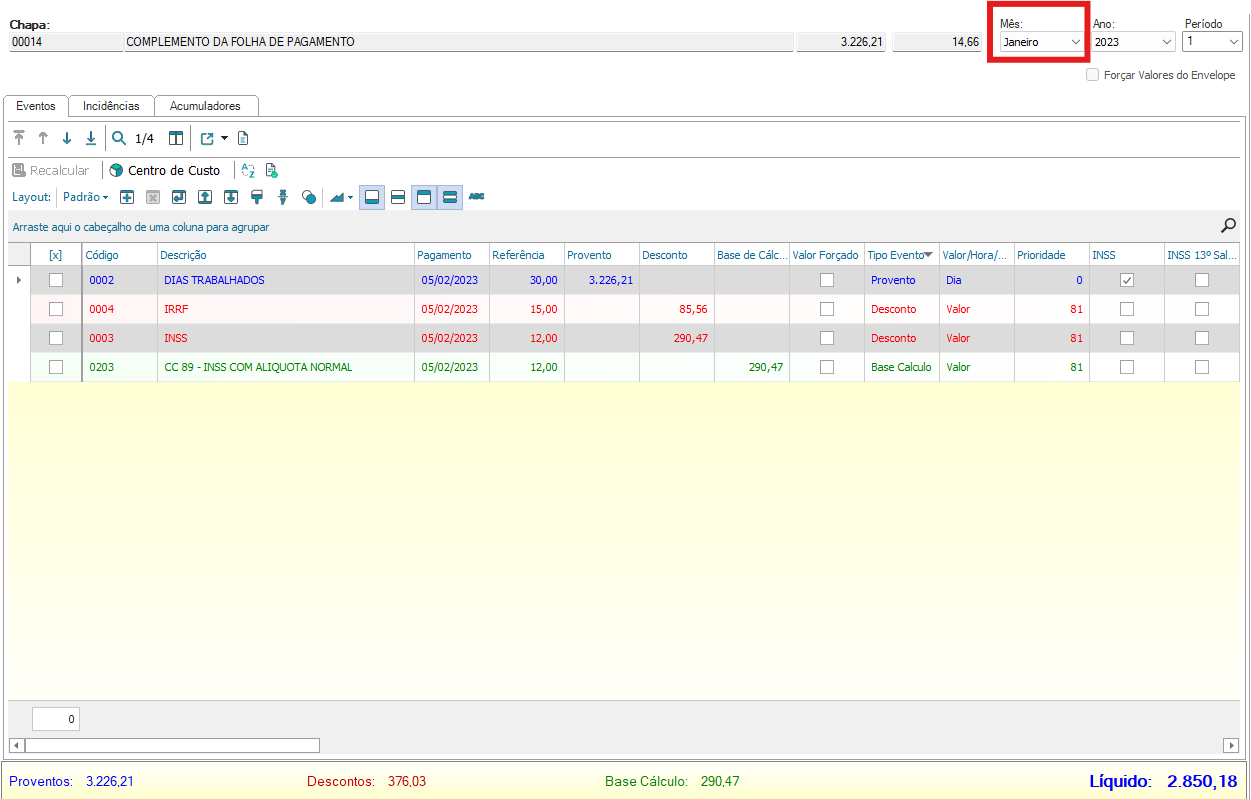
Task: Select the 85,56 Desconto cell
Action: pyautogui.click(x=676, y=309)
